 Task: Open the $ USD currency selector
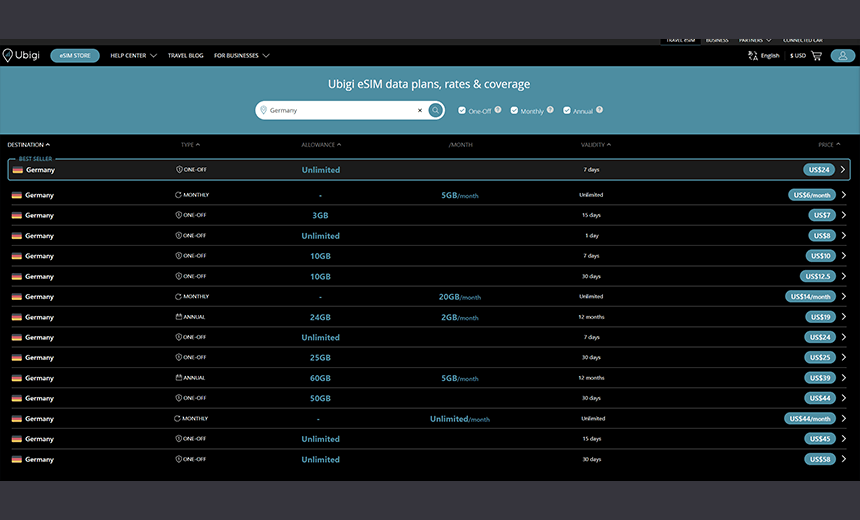(x=797, y=55)
